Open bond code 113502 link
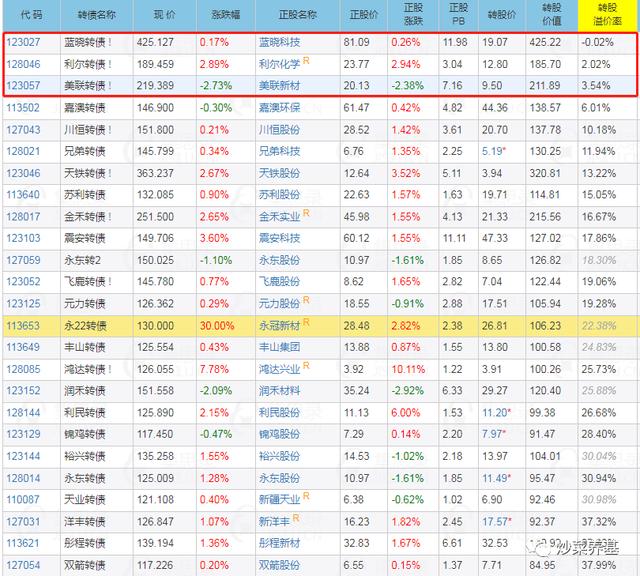 [23, 108]
